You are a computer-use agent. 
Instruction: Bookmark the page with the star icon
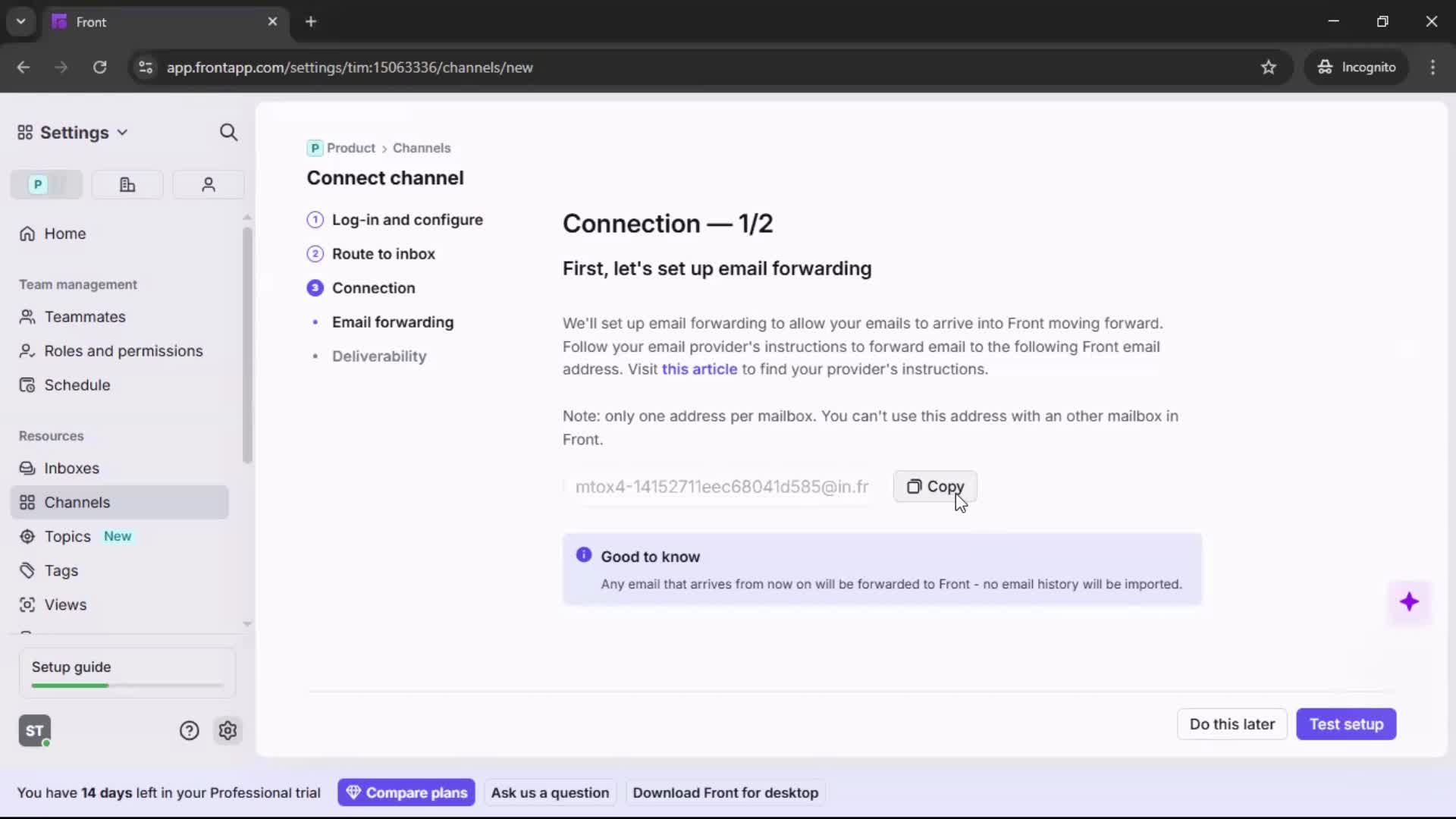pos(1269,67)
